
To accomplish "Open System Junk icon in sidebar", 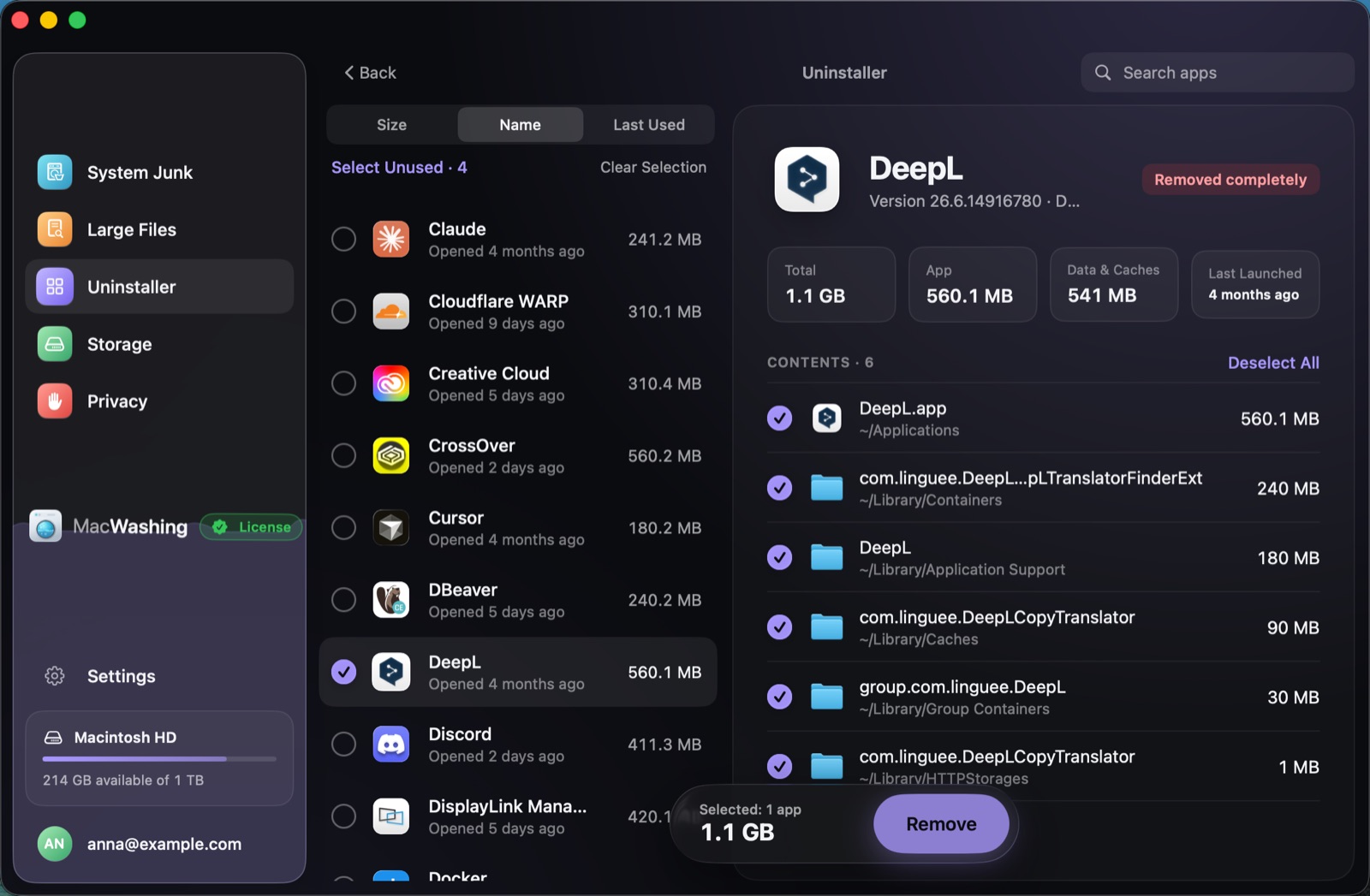I will [x=55, y=172].
